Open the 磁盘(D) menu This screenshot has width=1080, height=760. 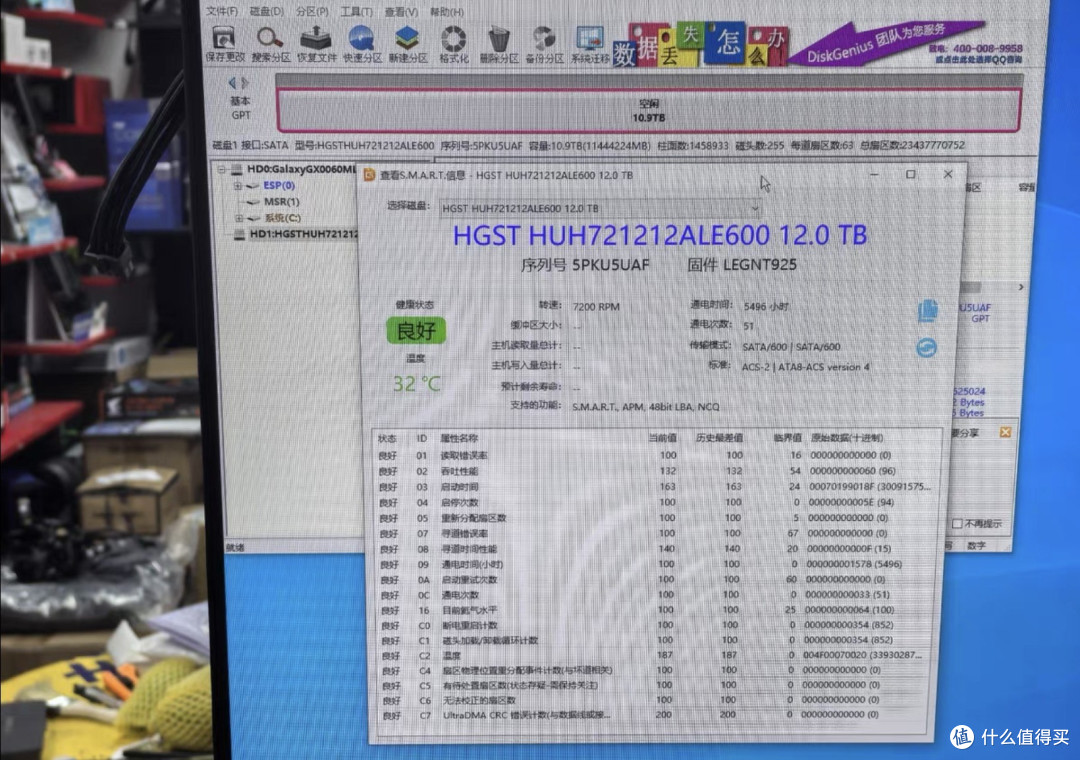click(267, 12)
